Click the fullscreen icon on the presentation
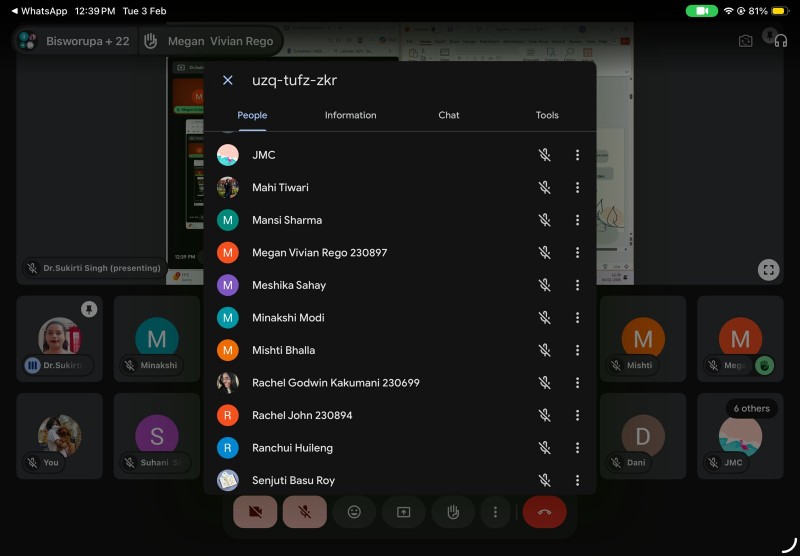 tap(768, 269)
